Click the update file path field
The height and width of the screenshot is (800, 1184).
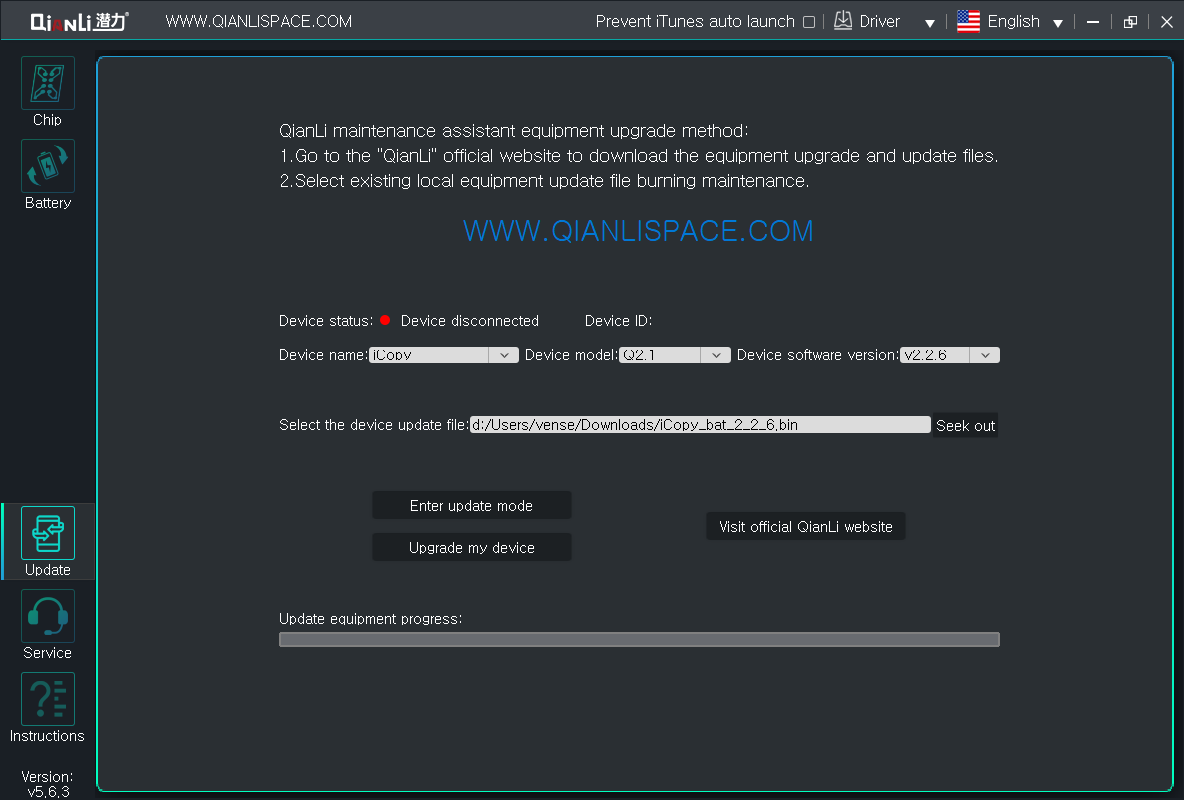(x=700, y=425)
